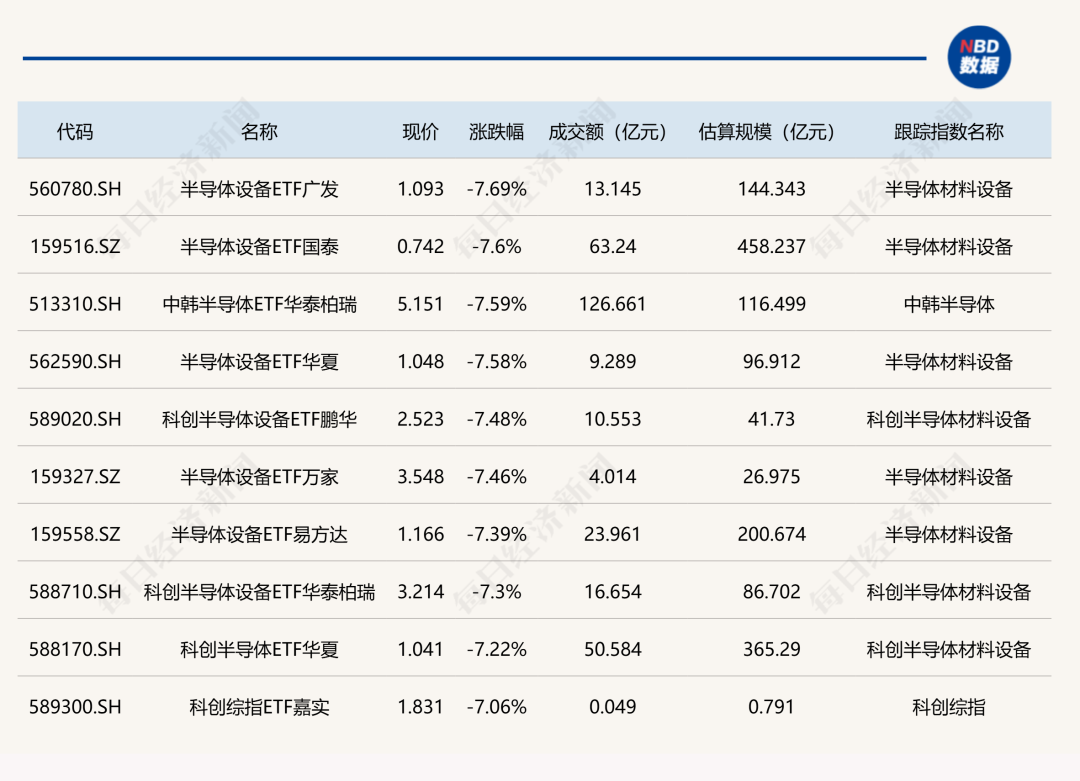
Task: Click the 跟踪指数名称 column header
Action: pyautogui.click(x=948, y=132)
